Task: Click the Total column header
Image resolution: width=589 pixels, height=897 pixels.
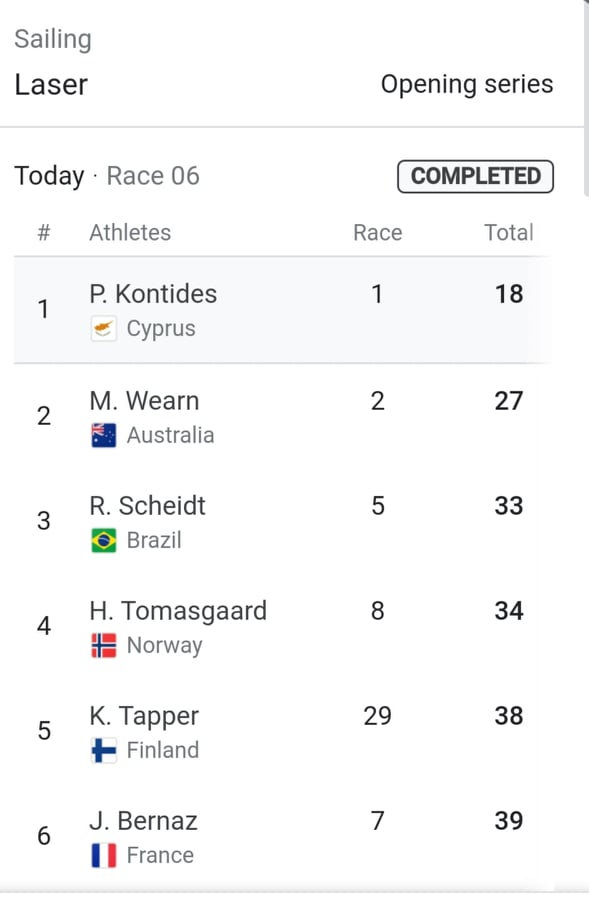Action: [508, 233]
